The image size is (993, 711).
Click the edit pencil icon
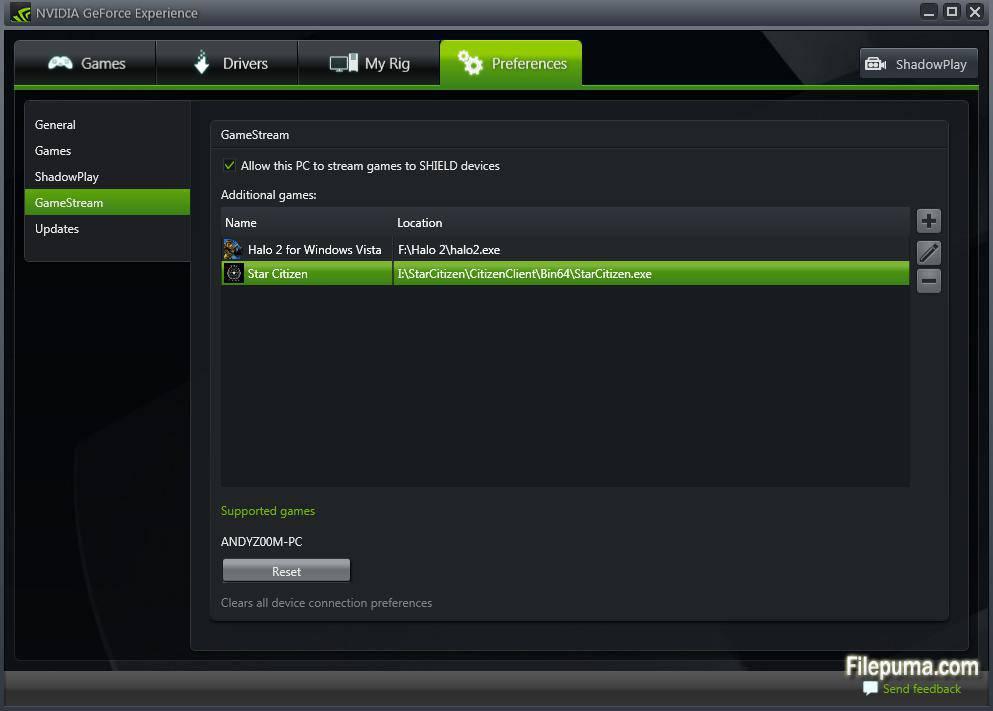coord(928,253)
